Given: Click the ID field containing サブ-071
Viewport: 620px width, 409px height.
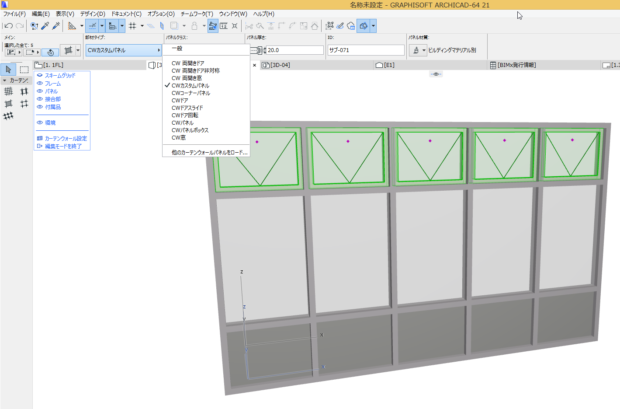Looking at the screenshot, I should (x=362, y=49).
